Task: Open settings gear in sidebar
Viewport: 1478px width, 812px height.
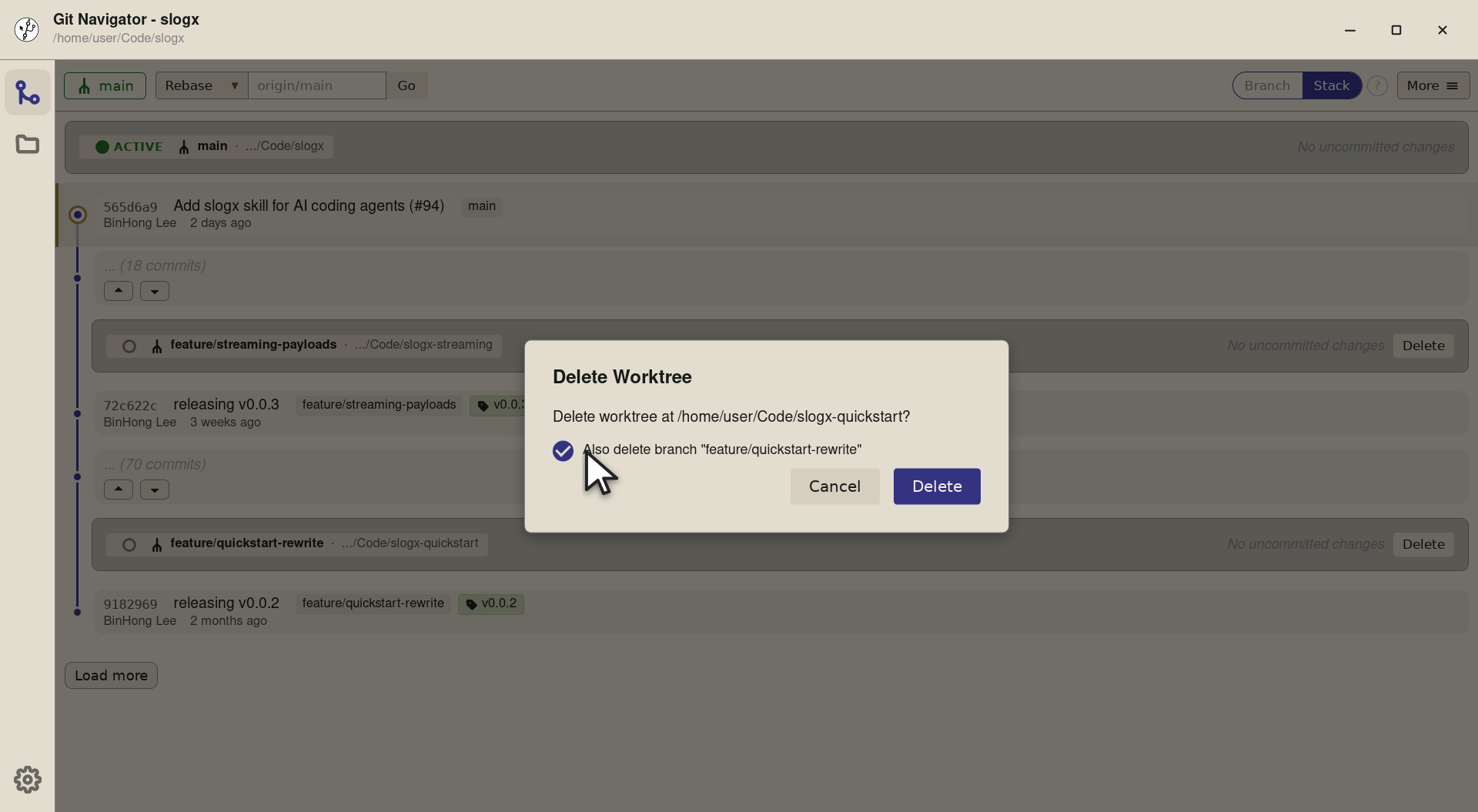Action: tap(28, 780)
